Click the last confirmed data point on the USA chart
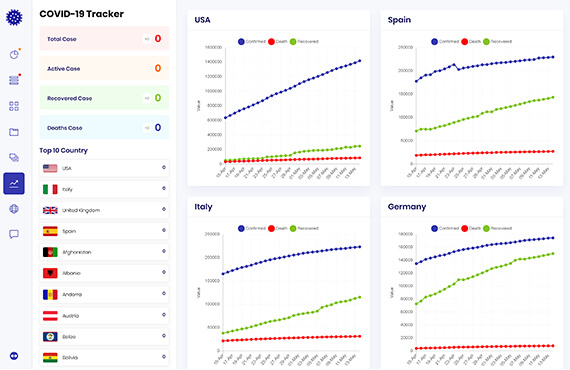 click(360, 61)
